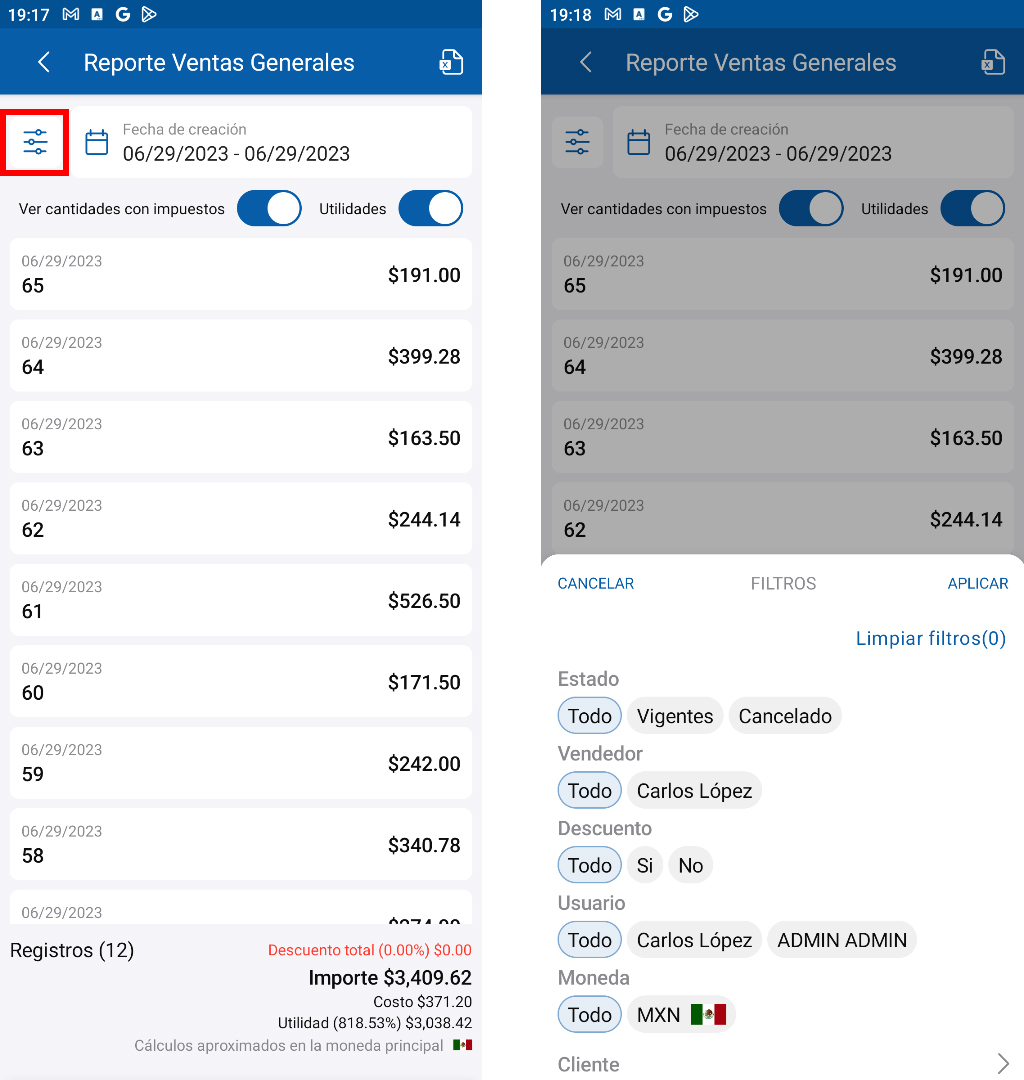Tap Mexico flag in MXN chip

708,1014
